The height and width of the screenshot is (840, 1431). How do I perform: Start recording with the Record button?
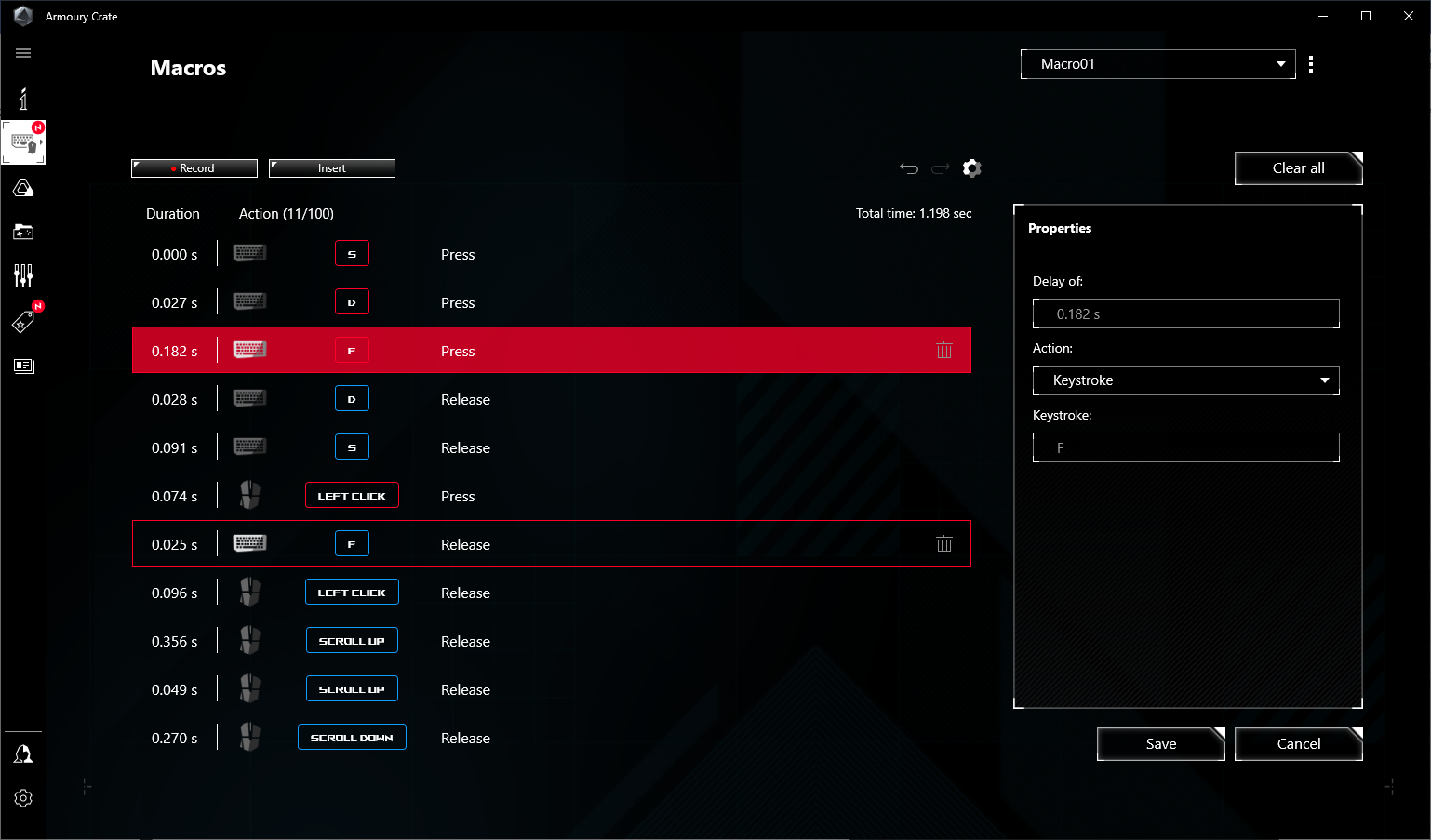click(194, 168)
